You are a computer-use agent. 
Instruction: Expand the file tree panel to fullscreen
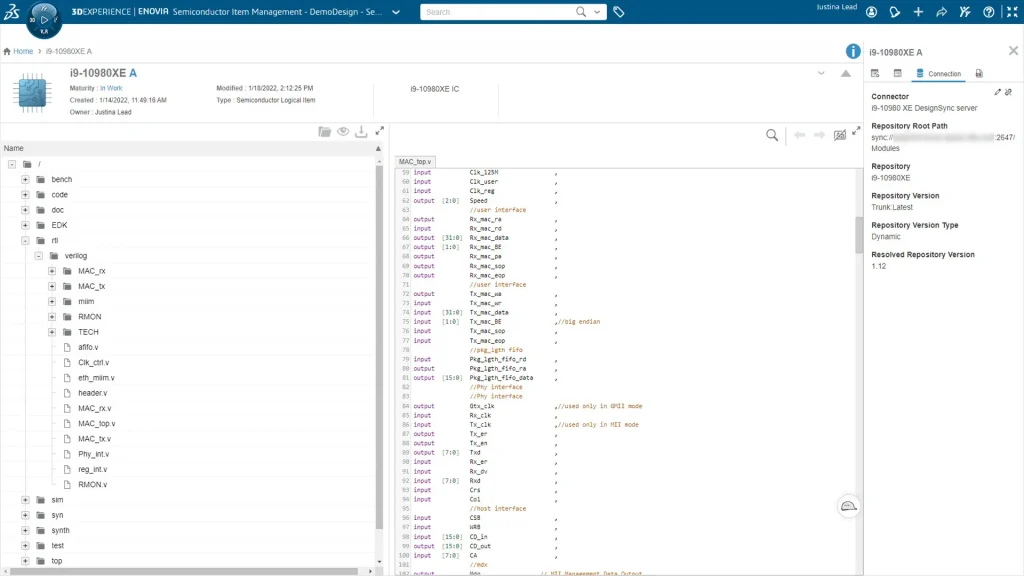379,131
